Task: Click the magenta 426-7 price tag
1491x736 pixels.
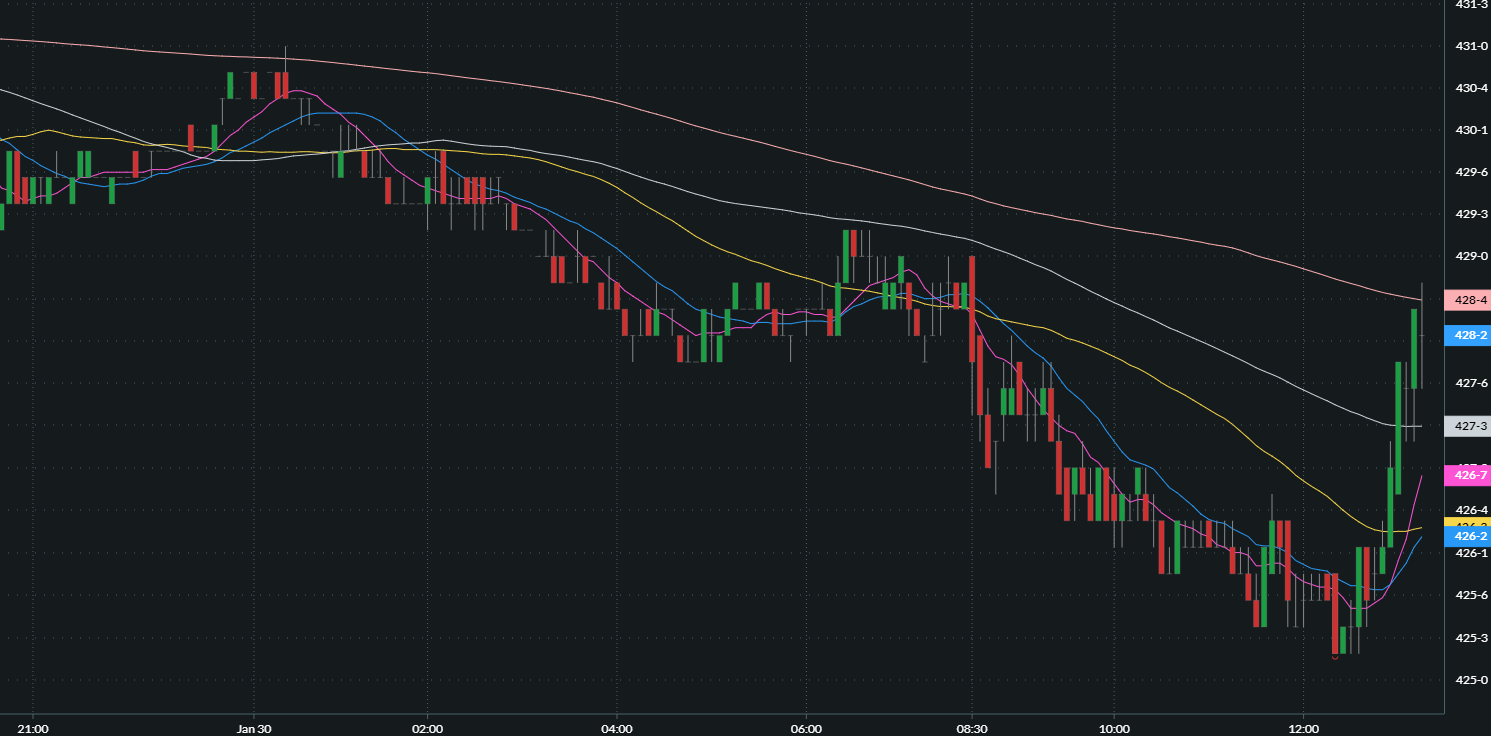Action: coord(1468,475)
